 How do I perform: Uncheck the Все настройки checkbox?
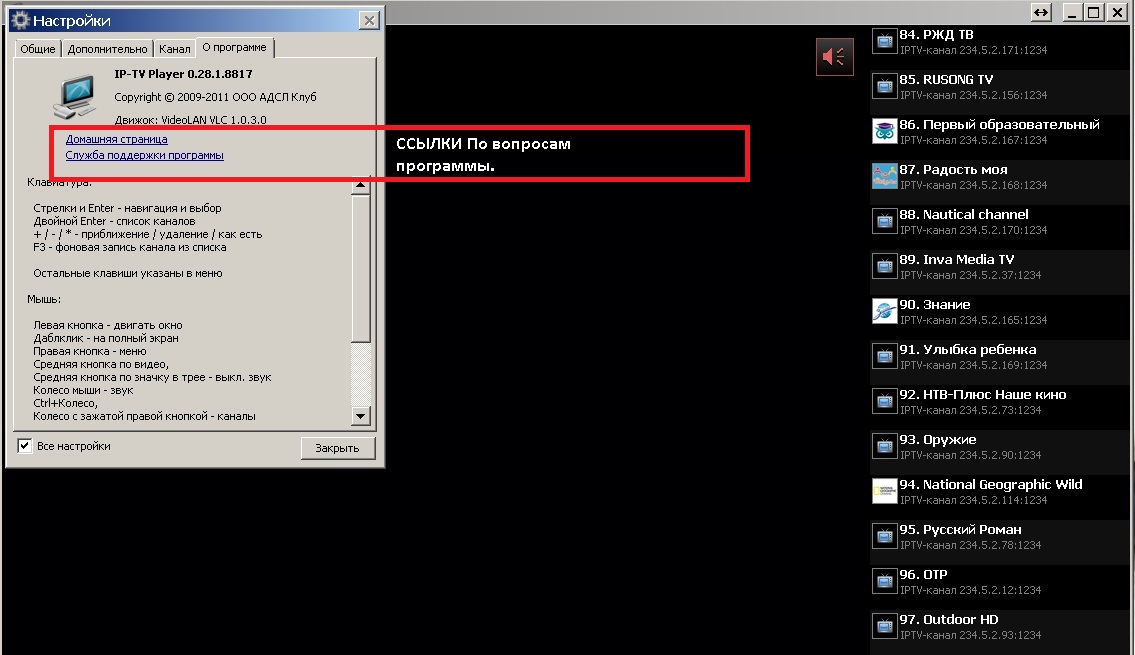coord(25,446)
